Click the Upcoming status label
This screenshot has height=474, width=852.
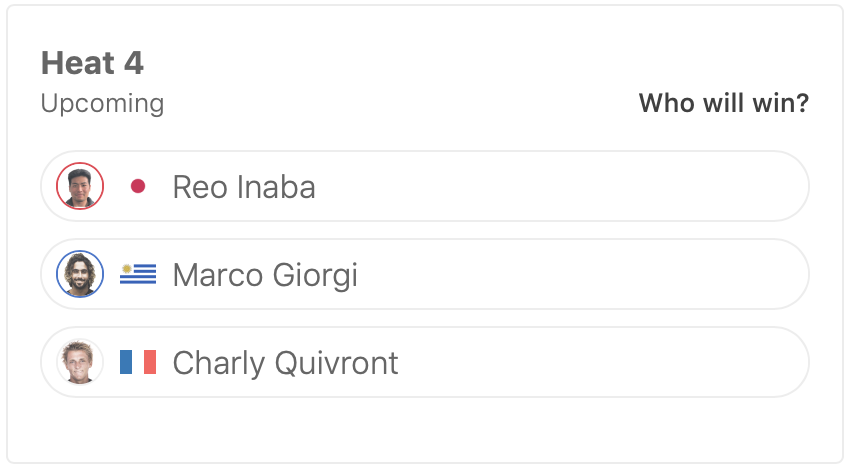pos(102,103)
